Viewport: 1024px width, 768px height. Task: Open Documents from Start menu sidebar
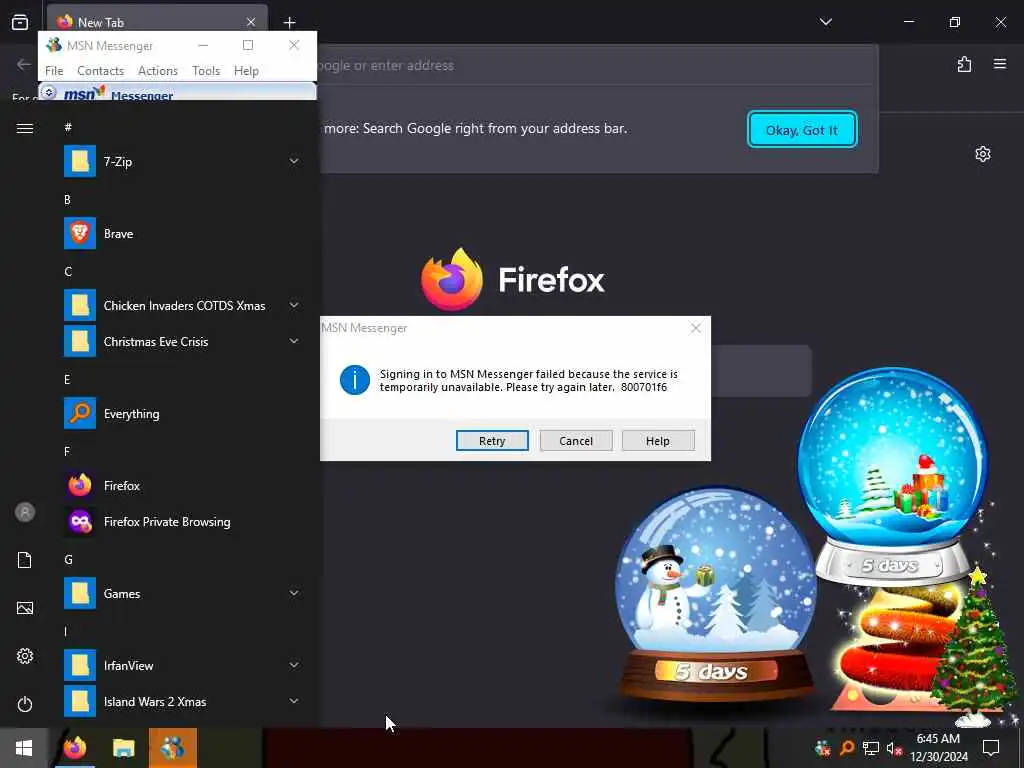point(25,560)
